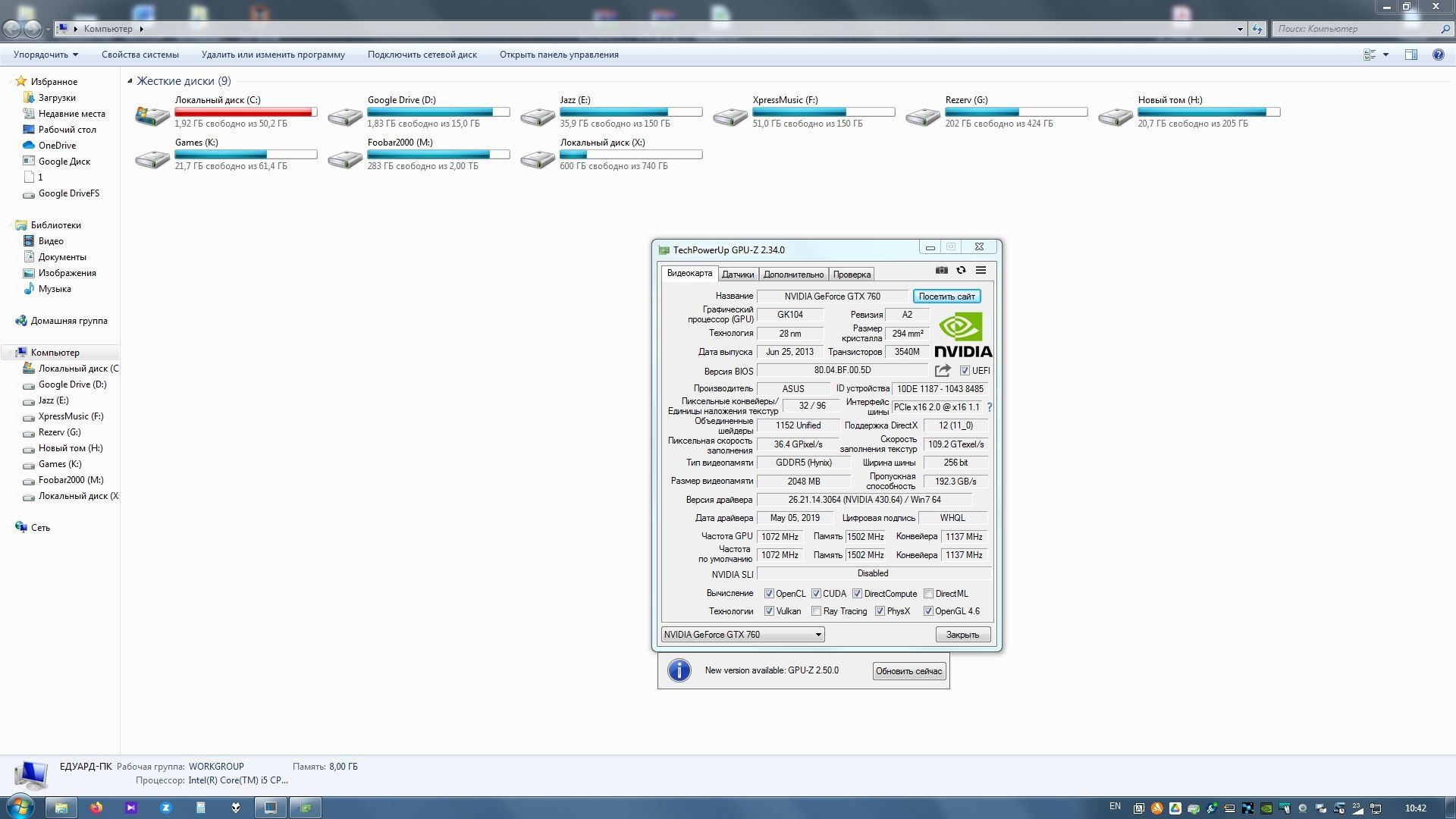The width and height of the screenshot is (1456, 819).
Task: Click the Explorer help question icon
Action: [x=1438, y=55]
